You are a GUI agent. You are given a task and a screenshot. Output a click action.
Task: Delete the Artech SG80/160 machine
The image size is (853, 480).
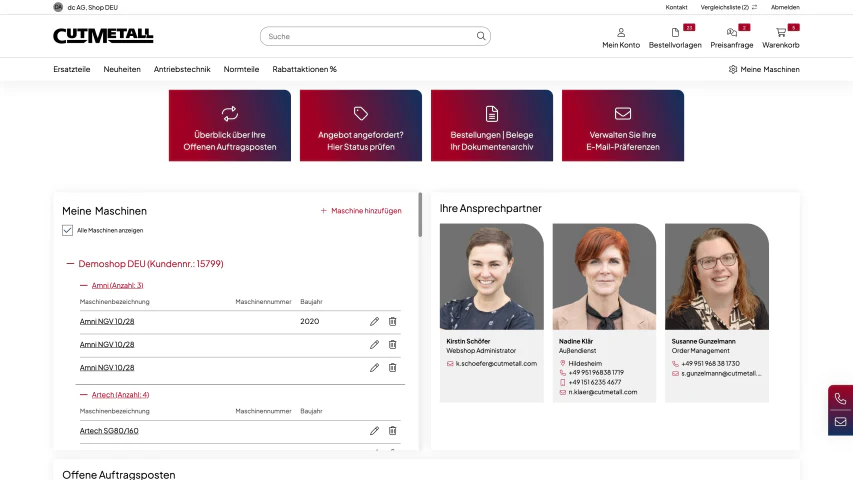(392, 430)
